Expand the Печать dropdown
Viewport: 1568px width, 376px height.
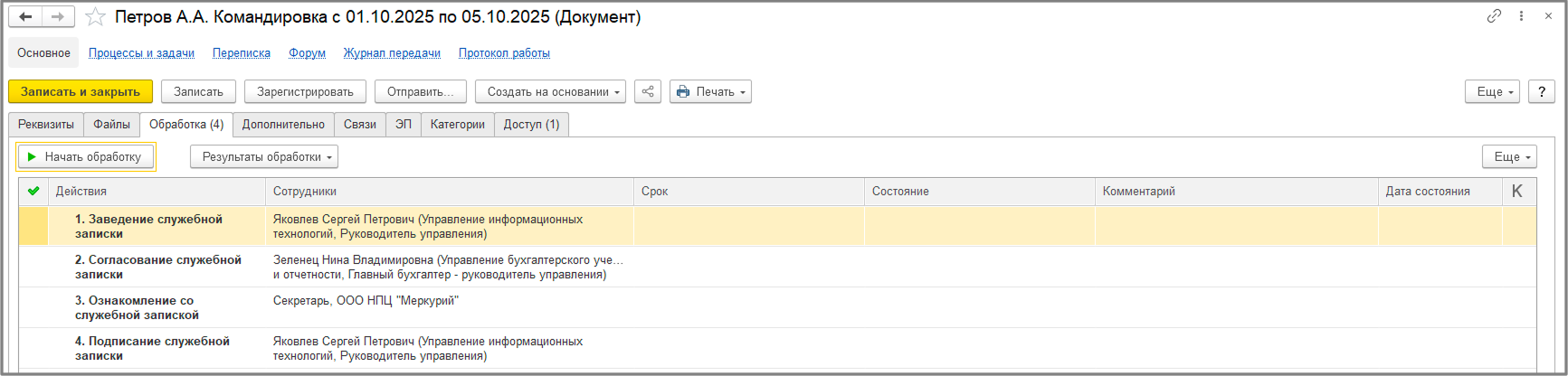pyautogui.click(x=710, y=91)
